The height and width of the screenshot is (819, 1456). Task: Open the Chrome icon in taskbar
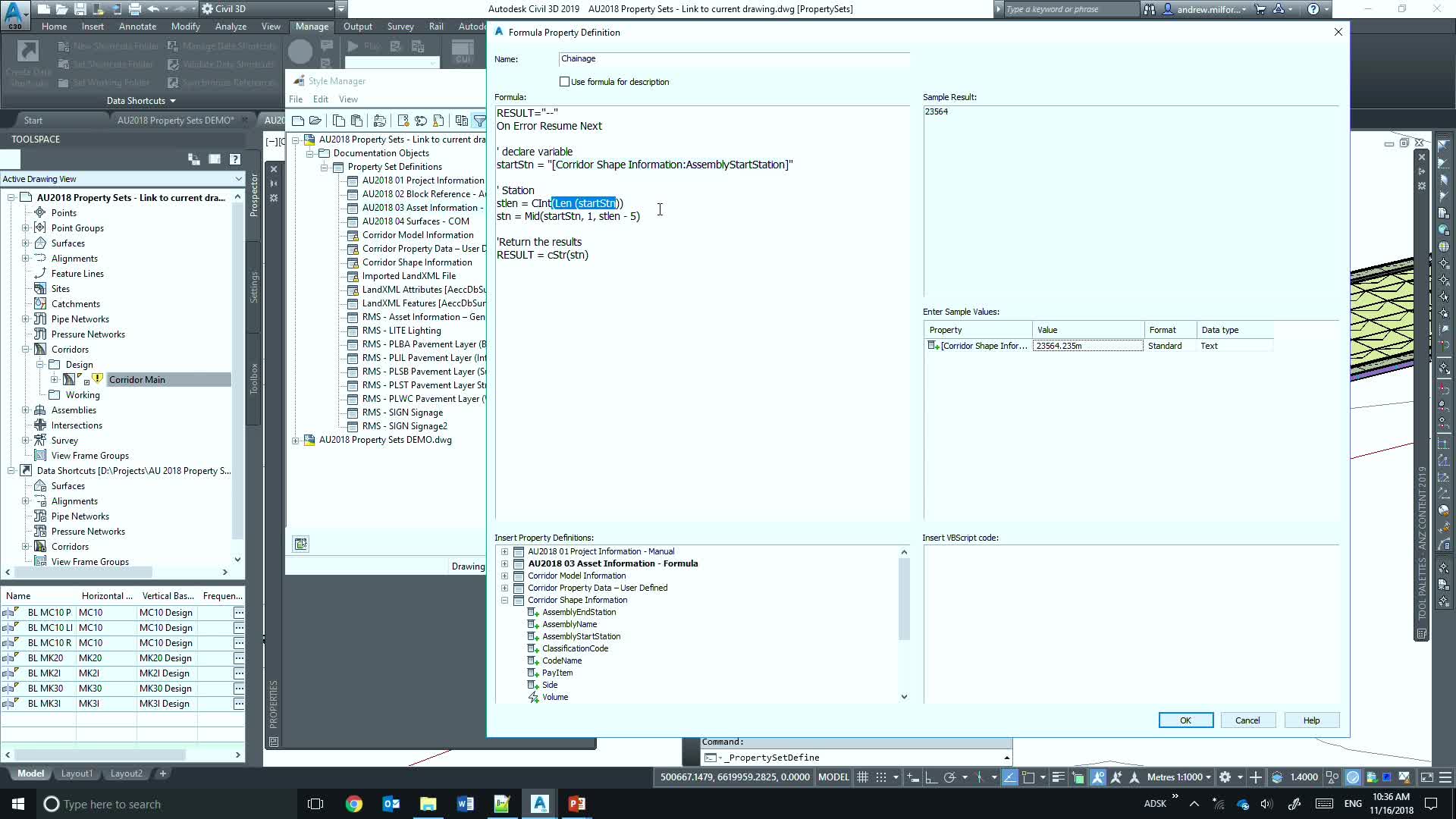pyautogui.click(x=353, y=804)
